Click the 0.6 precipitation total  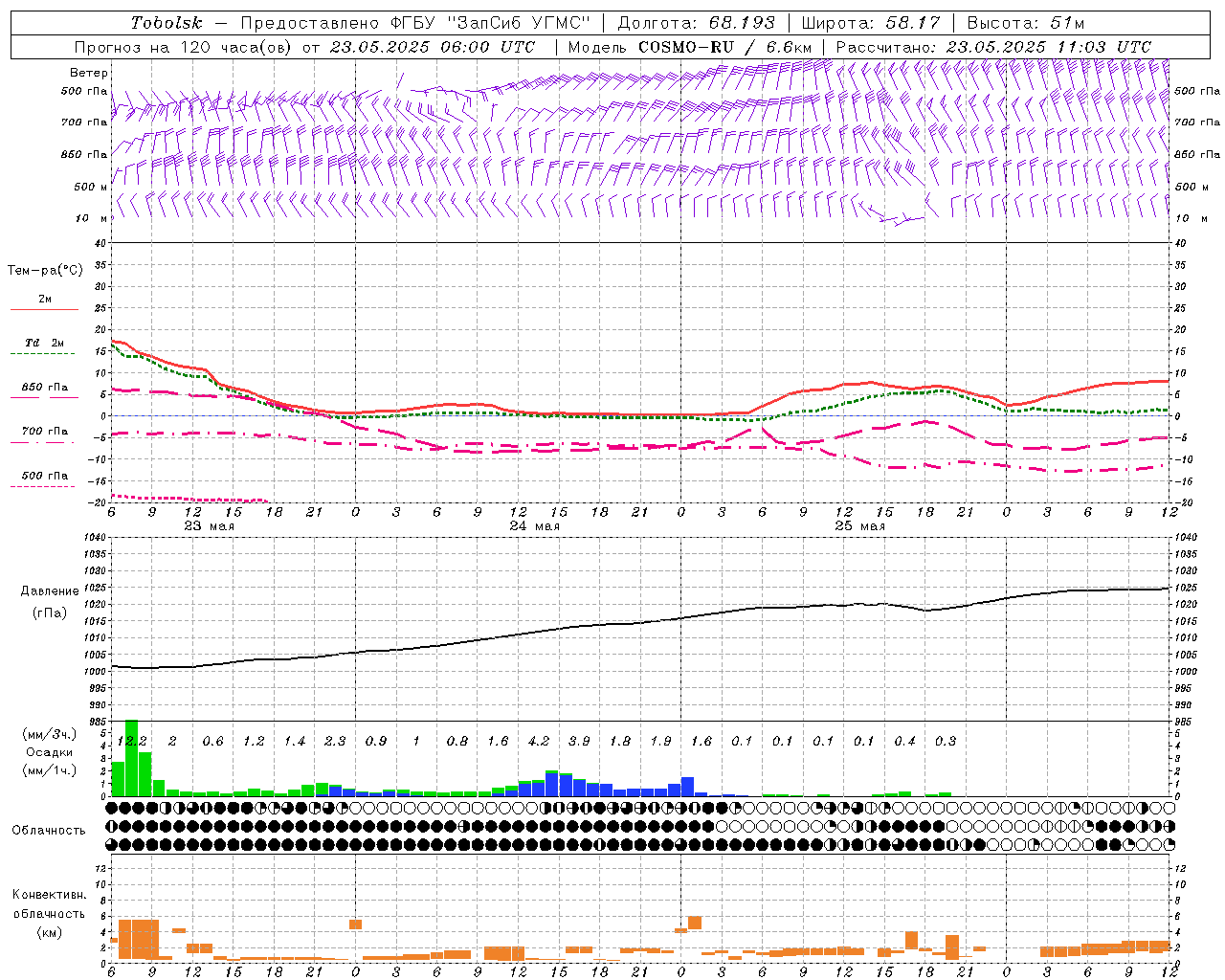(x=213, y=742)
